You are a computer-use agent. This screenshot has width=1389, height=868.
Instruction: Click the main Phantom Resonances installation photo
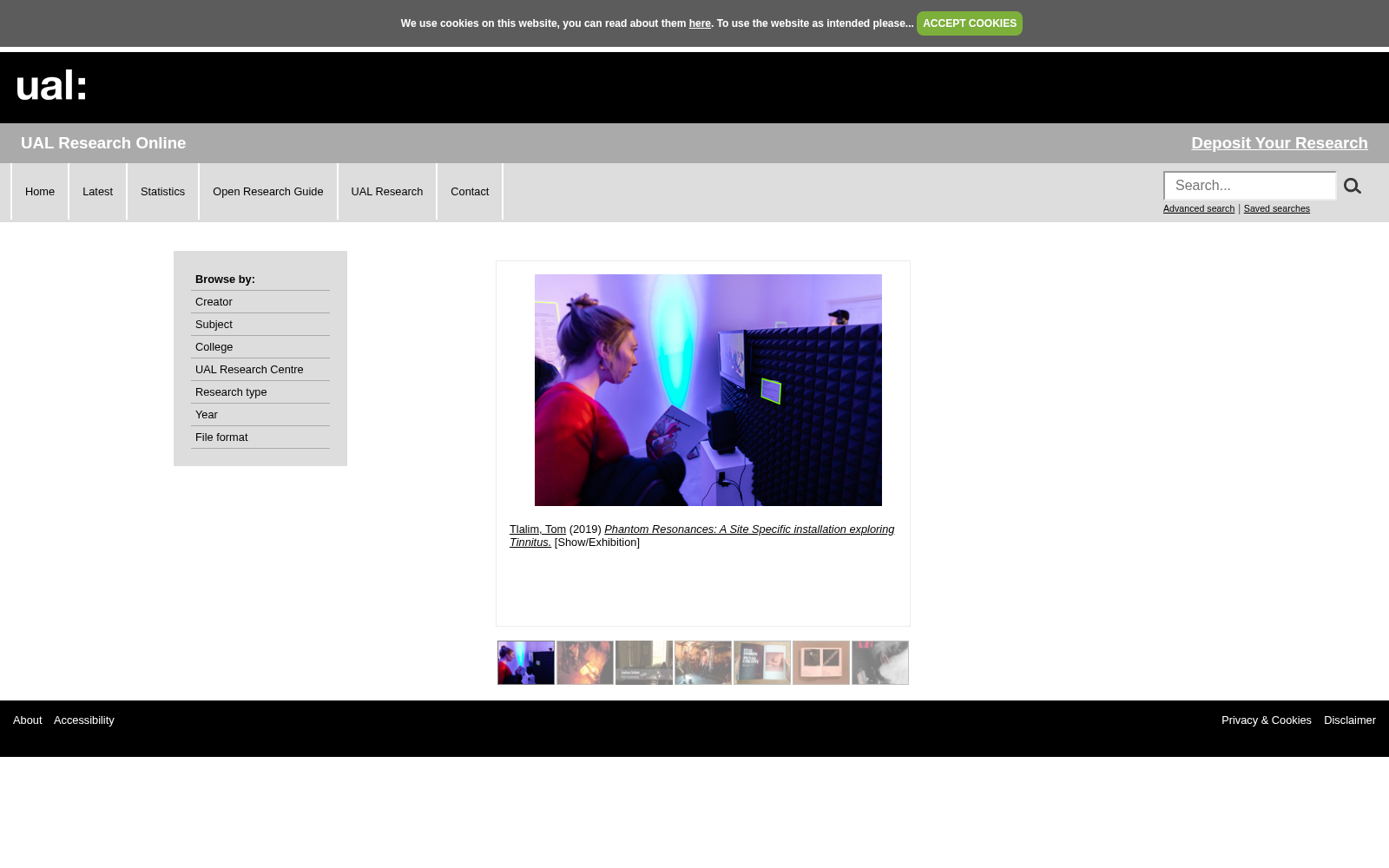[x=708, y=390]
